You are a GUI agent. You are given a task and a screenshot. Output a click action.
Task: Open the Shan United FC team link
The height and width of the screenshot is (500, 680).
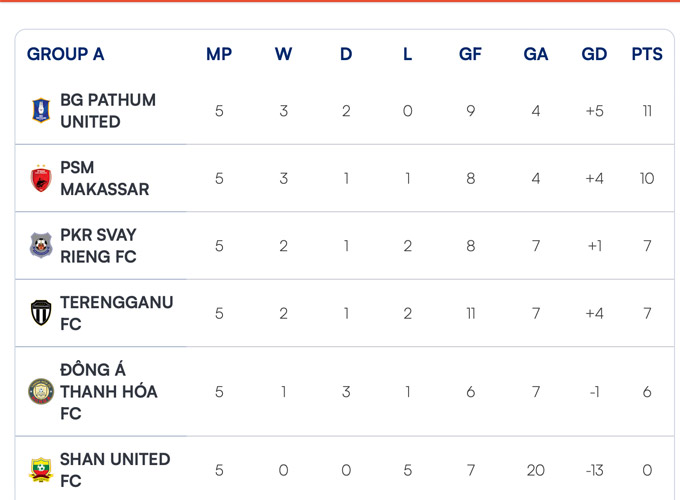(115, 470)
